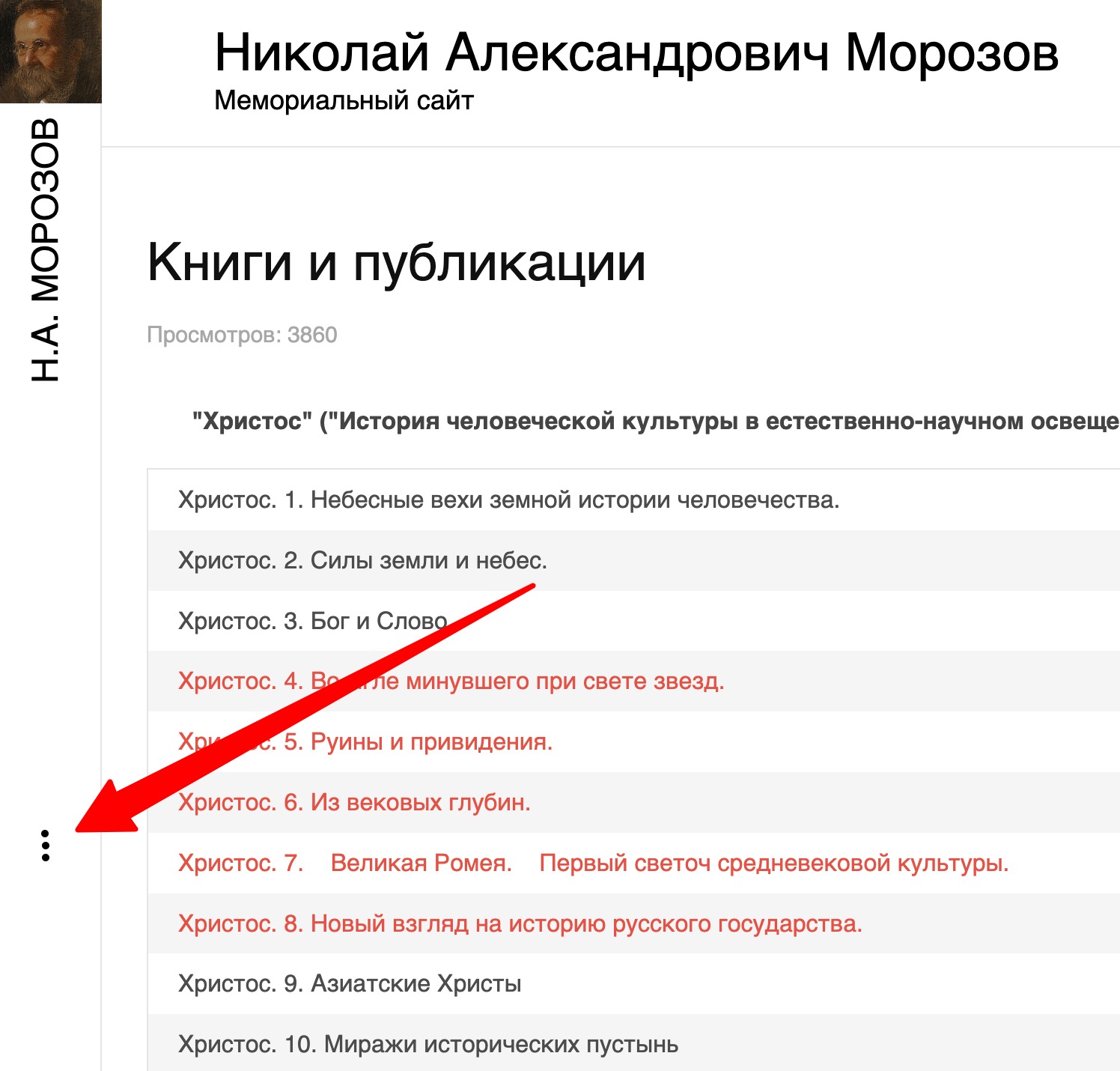The height and width of the screenshot is (1071, 1120).
Task: Click the Христос. 7. volume number text
Action: pyautogui.click(x=240, y=864)
